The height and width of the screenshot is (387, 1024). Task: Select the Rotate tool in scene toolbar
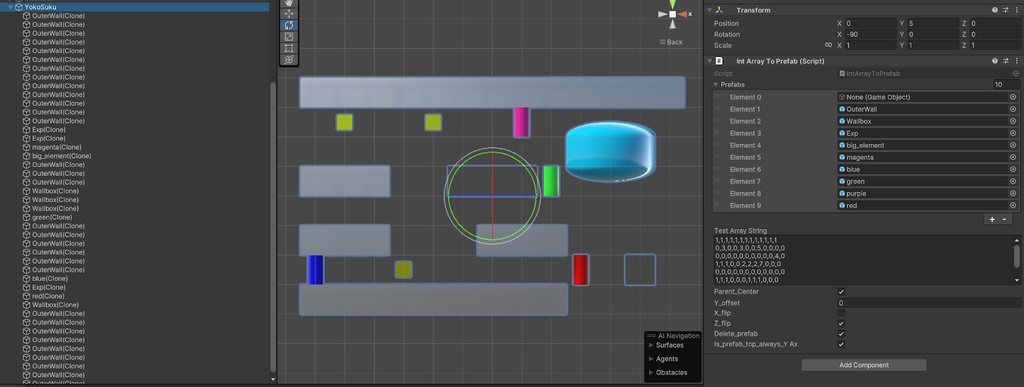(289, 25)
